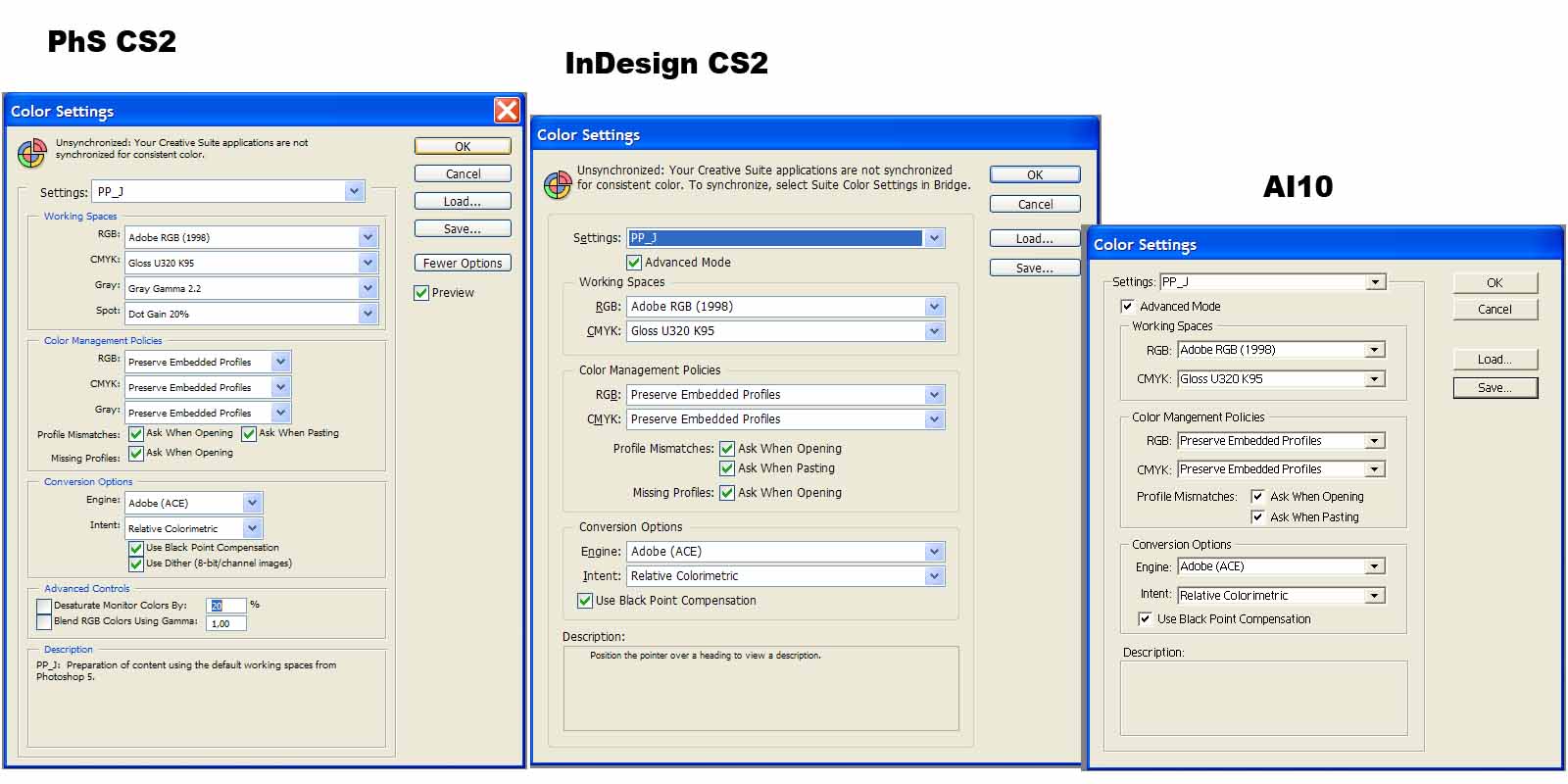Screen dimensions: 1568x784
Task: Toggle InDesign Use Black Point Compensation
Action: tap(585, 601)
